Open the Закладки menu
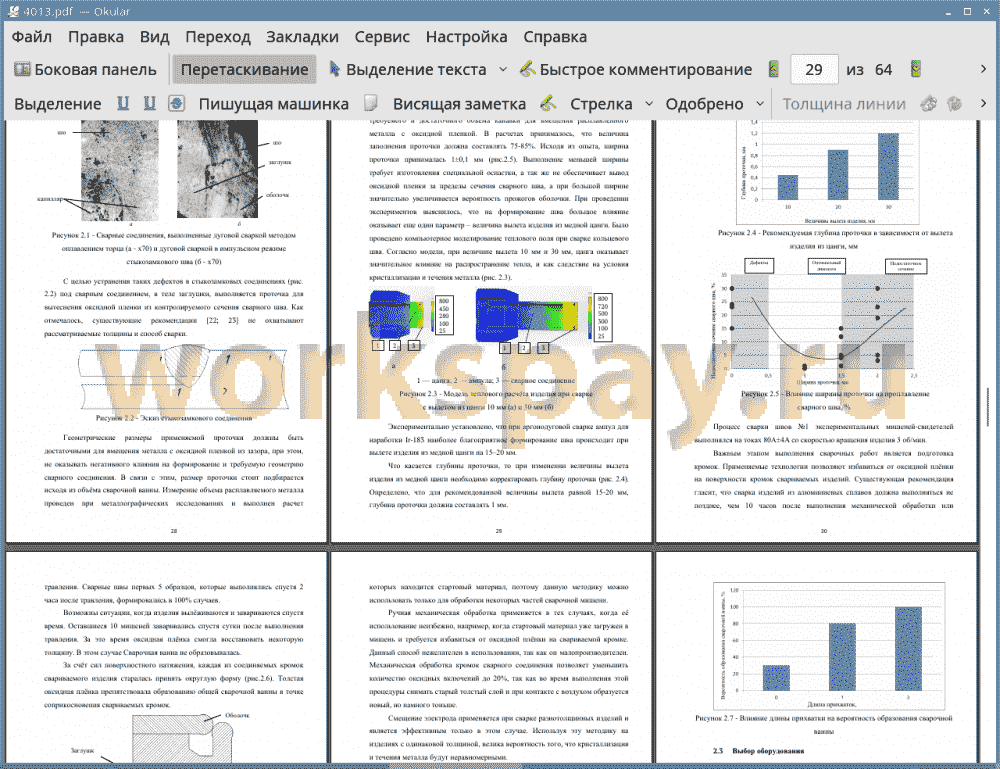This screenshot has height=769, width=1000. tap(302, 37)
